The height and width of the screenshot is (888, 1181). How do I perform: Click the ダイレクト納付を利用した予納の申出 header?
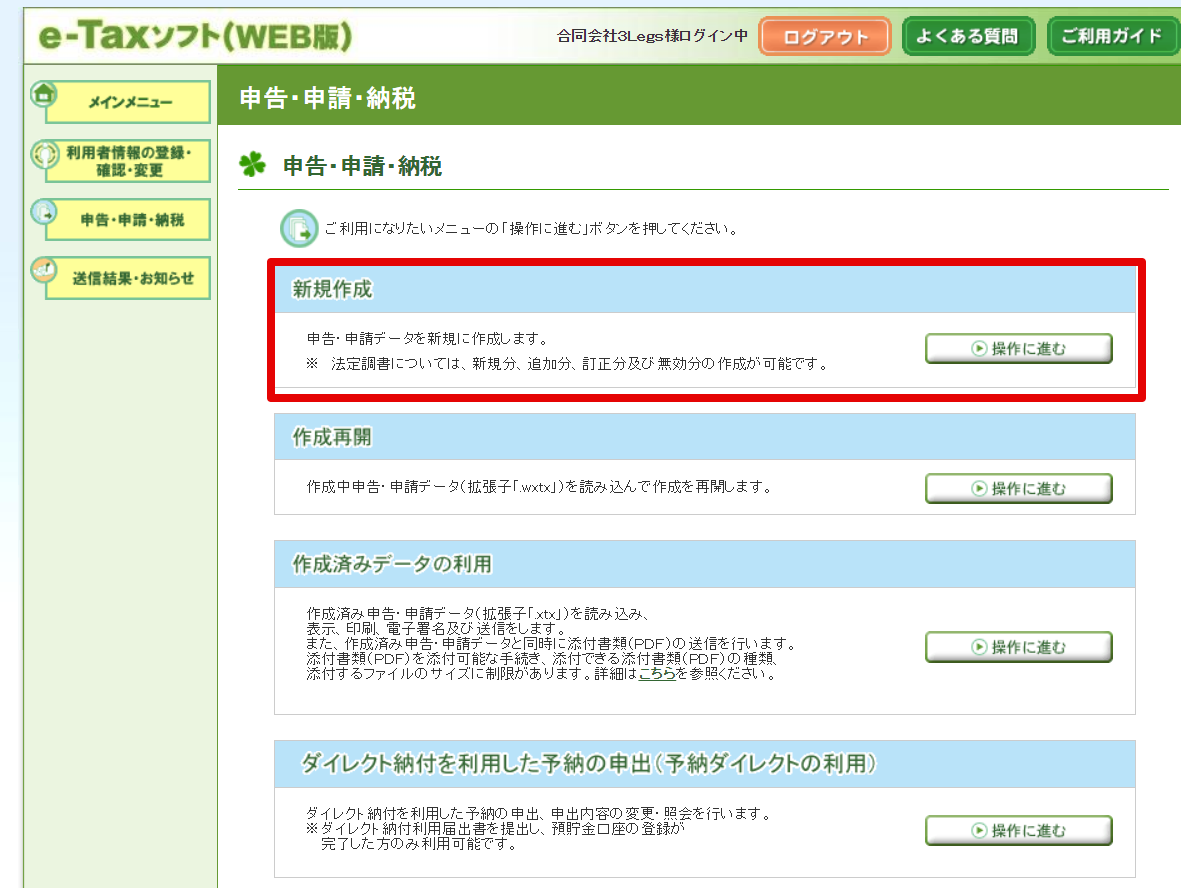tap(704, 764)
